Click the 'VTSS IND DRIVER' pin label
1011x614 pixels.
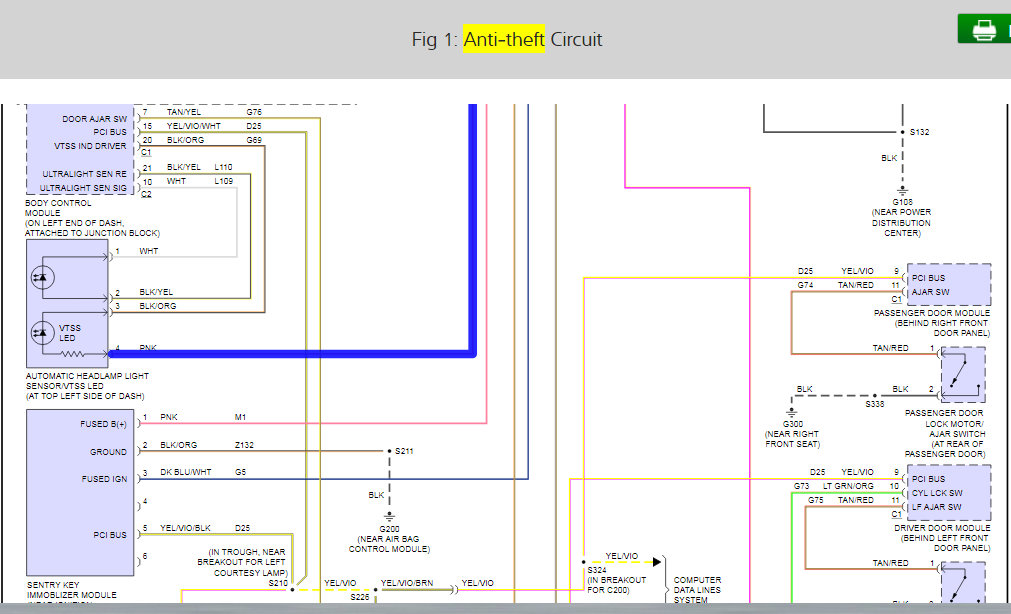pyautogui.click(x=90, y=146)
